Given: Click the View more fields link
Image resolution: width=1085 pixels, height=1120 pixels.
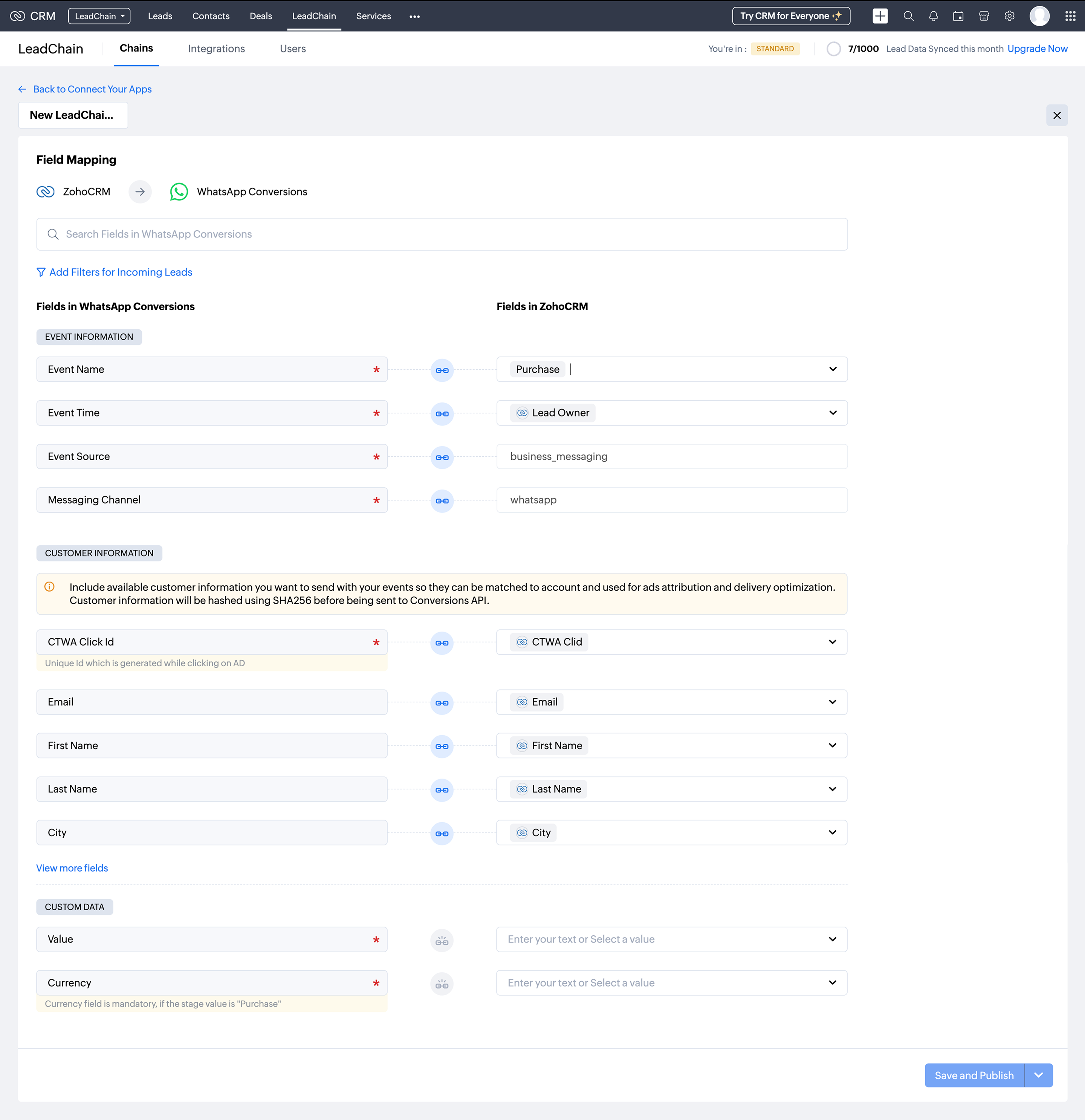Looking at the screenshot, I should click(x=72, y=868).
